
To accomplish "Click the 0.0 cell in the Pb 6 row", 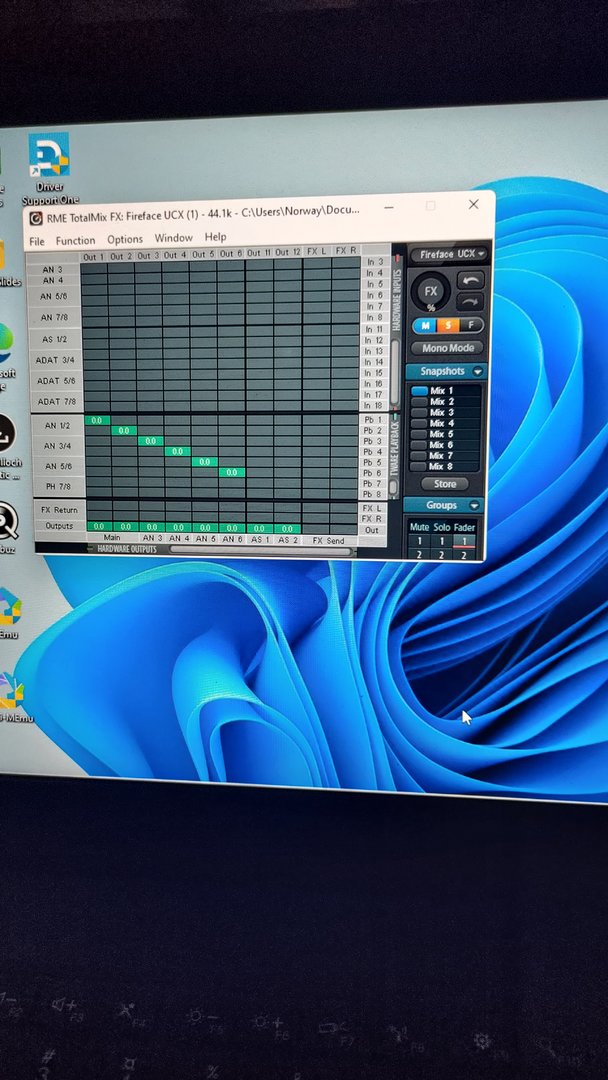I will pyautogui.click(x=232, y=472).
